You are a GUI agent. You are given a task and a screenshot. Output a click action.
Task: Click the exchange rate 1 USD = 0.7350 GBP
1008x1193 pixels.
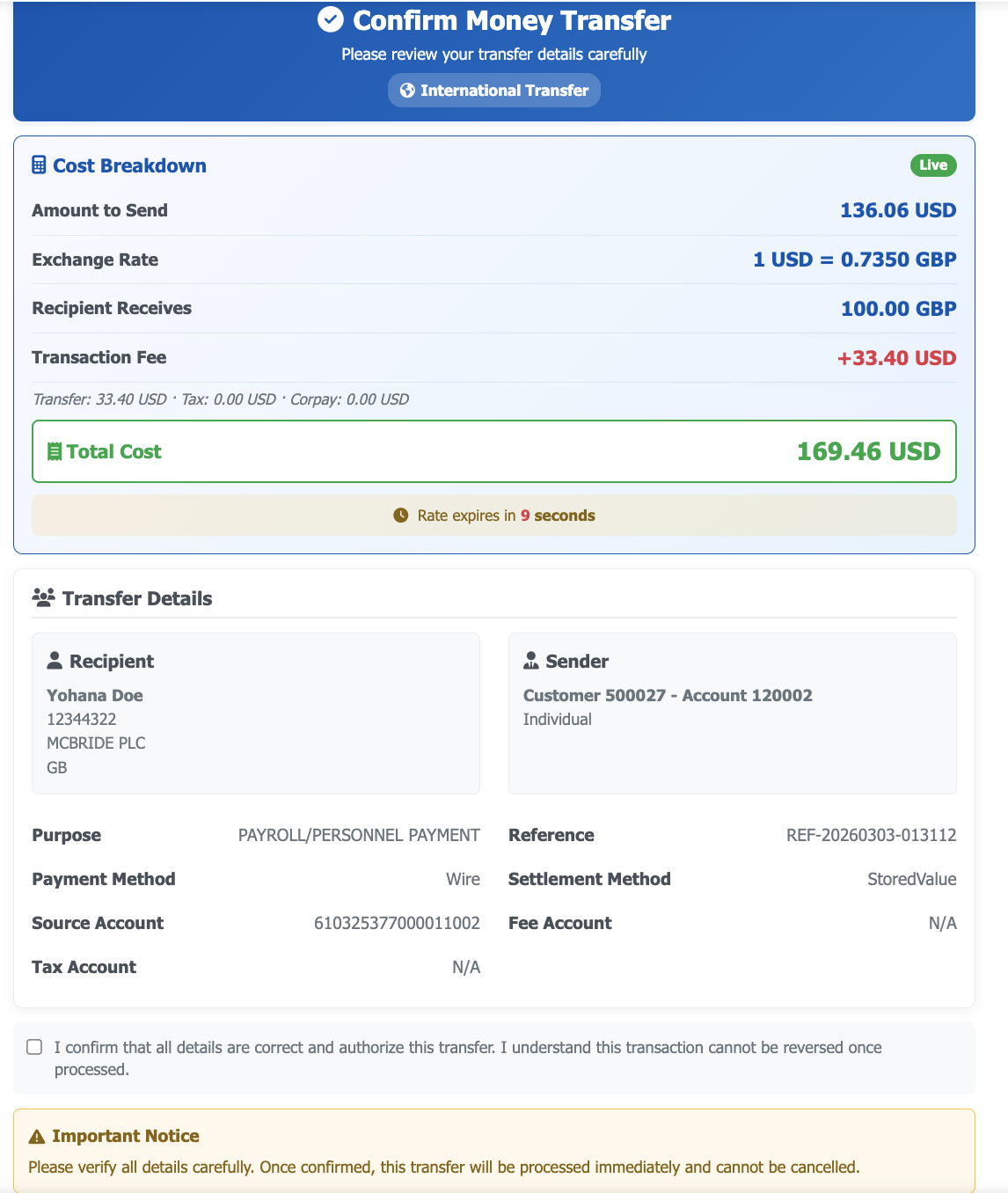854,260
